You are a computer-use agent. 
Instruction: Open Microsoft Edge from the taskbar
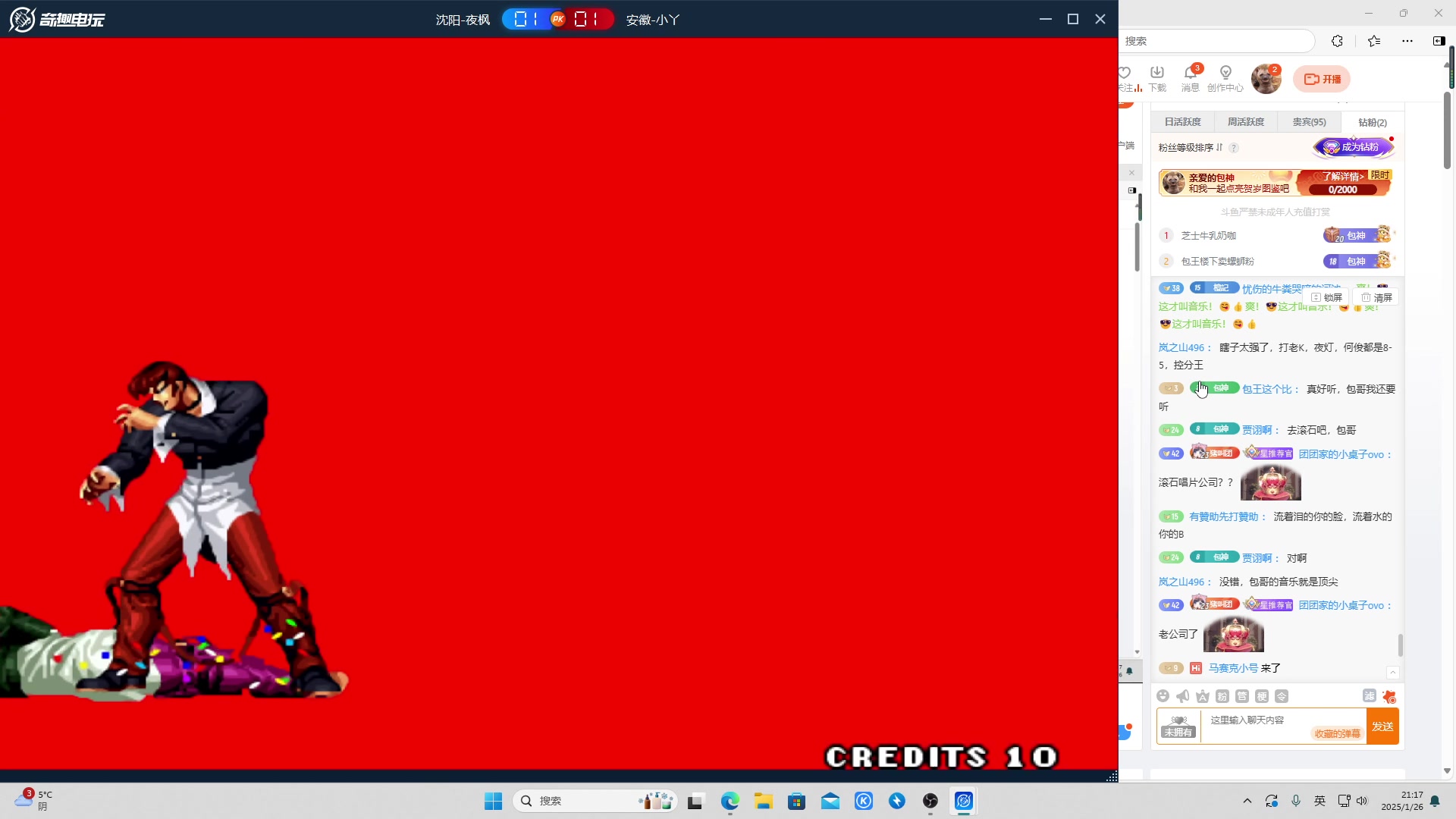point(730,801)
